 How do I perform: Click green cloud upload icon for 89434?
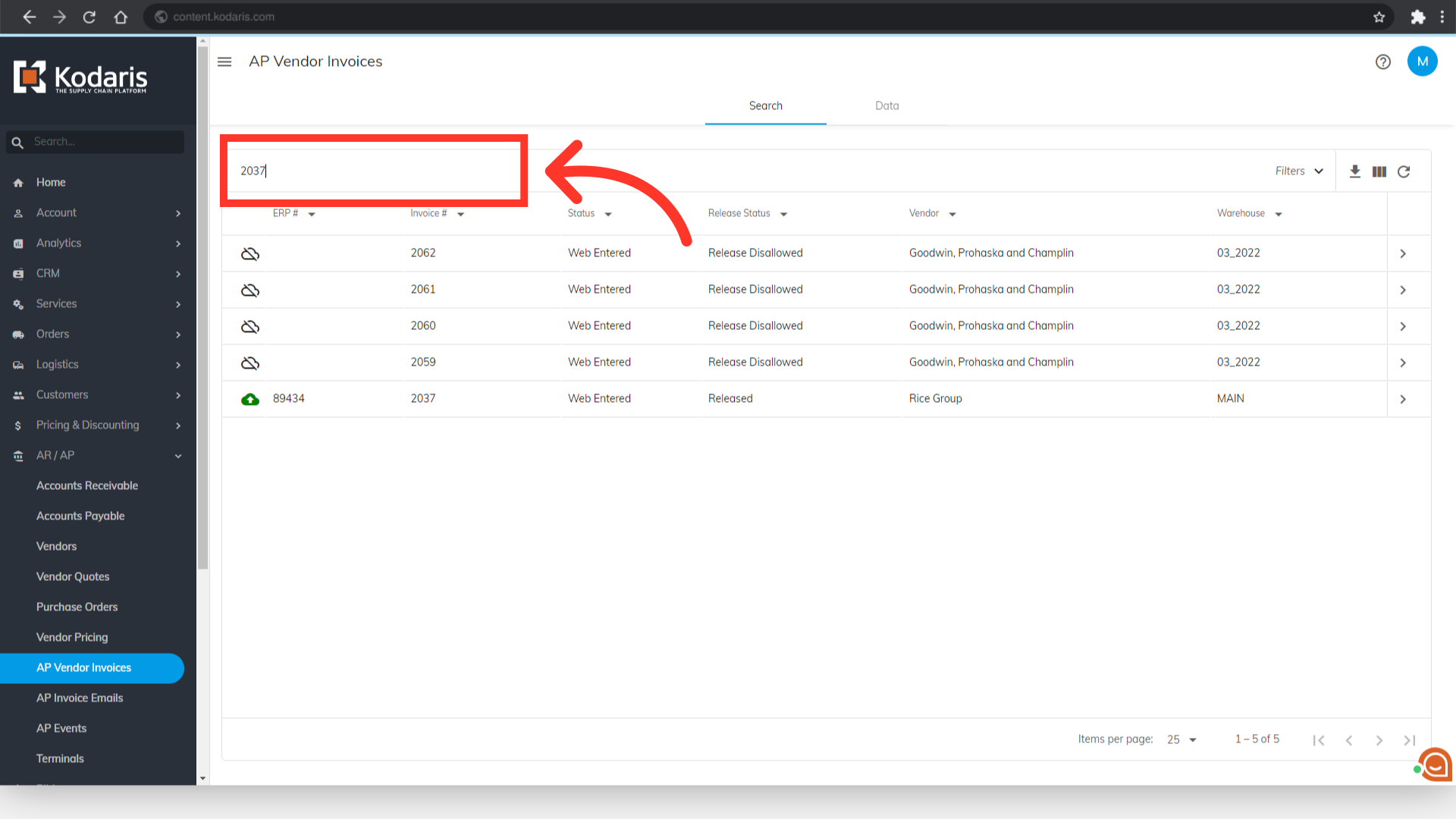click(250, 399)
